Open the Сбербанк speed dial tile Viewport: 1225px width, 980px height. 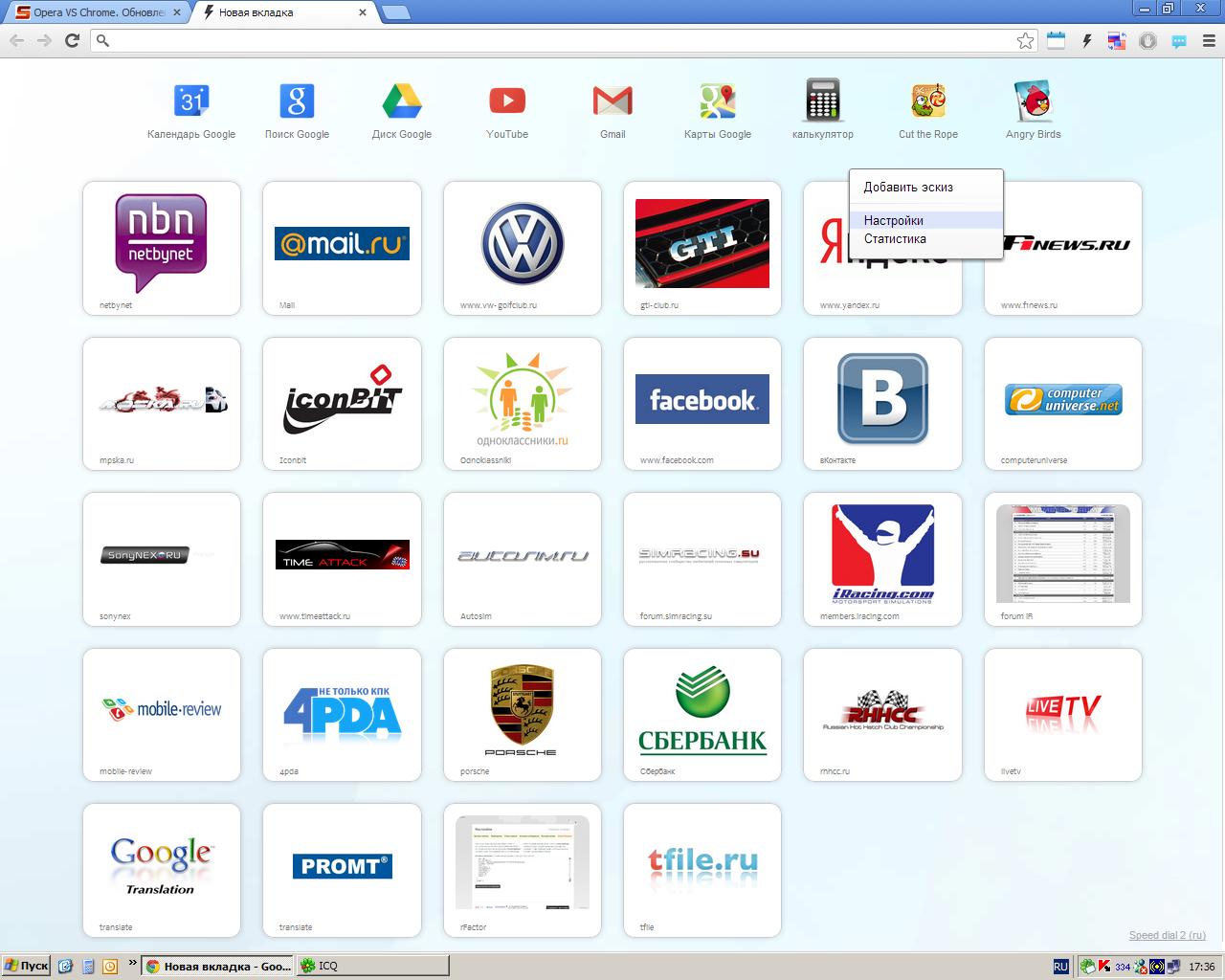[702, 712]
